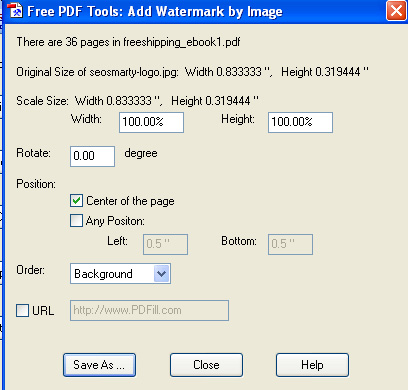The image size is (408, 390).
Task: Close the Add Watermark dialog window
Action: pyautogui.click(x=396, y=11)
